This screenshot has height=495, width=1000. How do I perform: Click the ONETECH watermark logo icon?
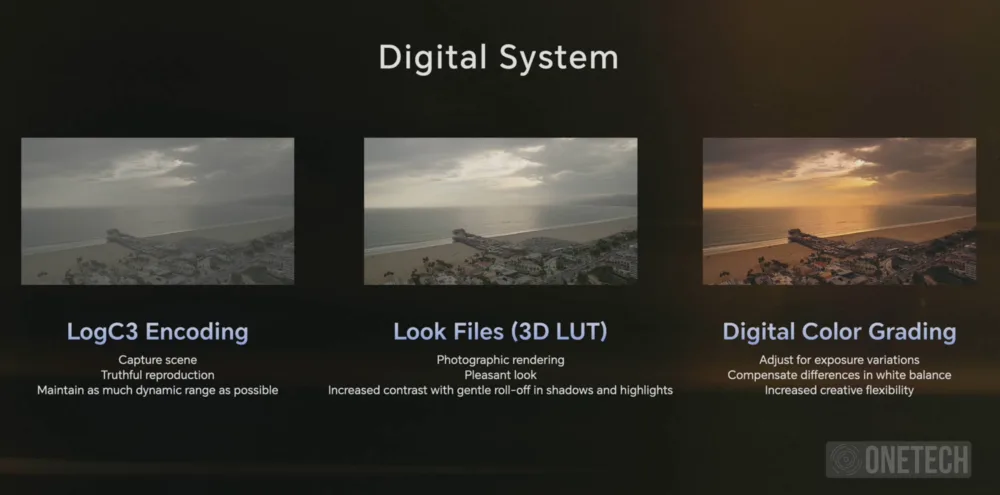(x=845, y=459)
